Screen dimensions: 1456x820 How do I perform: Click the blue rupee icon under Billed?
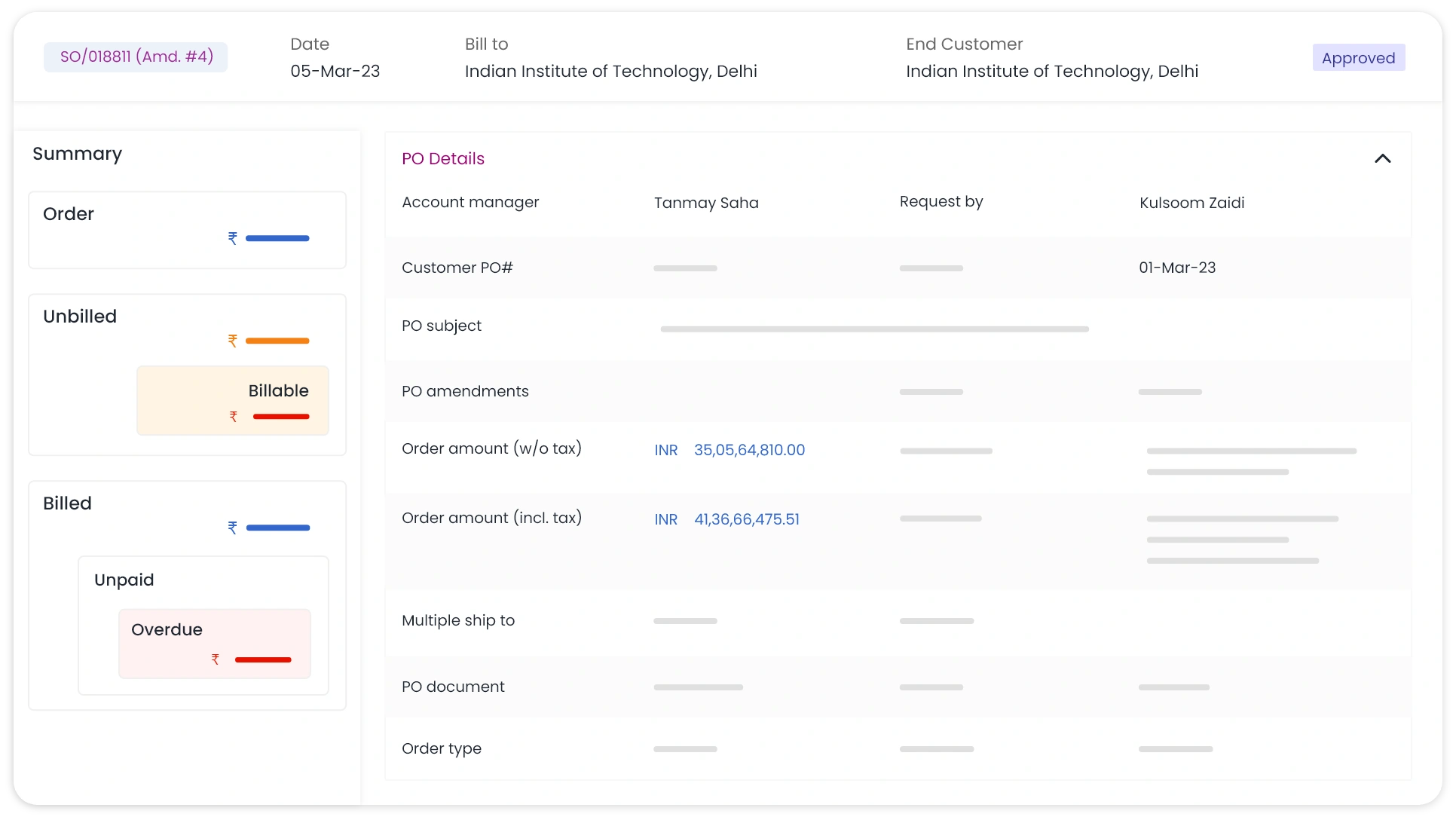tap(233, 528)
